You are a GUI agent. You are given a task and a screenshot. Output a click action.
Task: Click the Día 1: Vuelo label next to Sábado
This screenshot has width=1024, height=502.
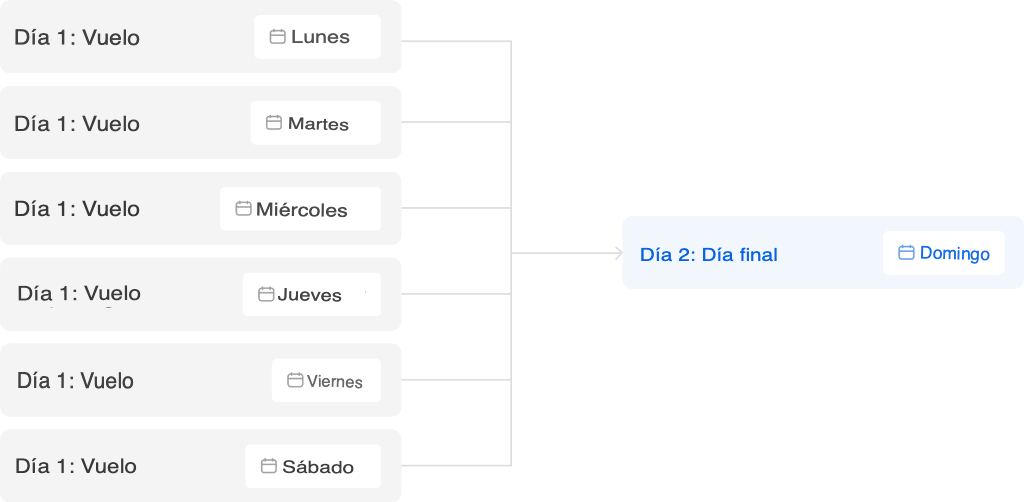77,466
